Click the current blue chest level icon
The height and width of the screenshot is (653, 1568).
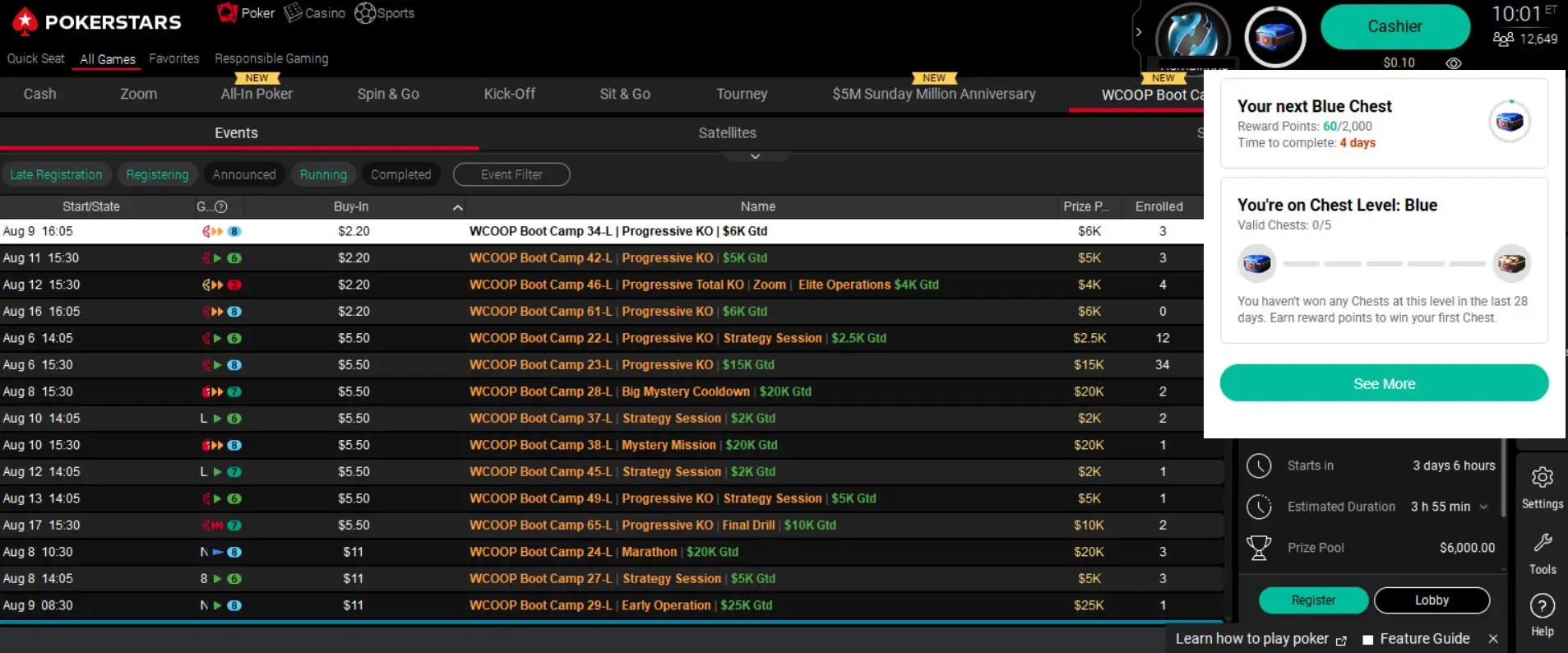(x=1256, y=263)
